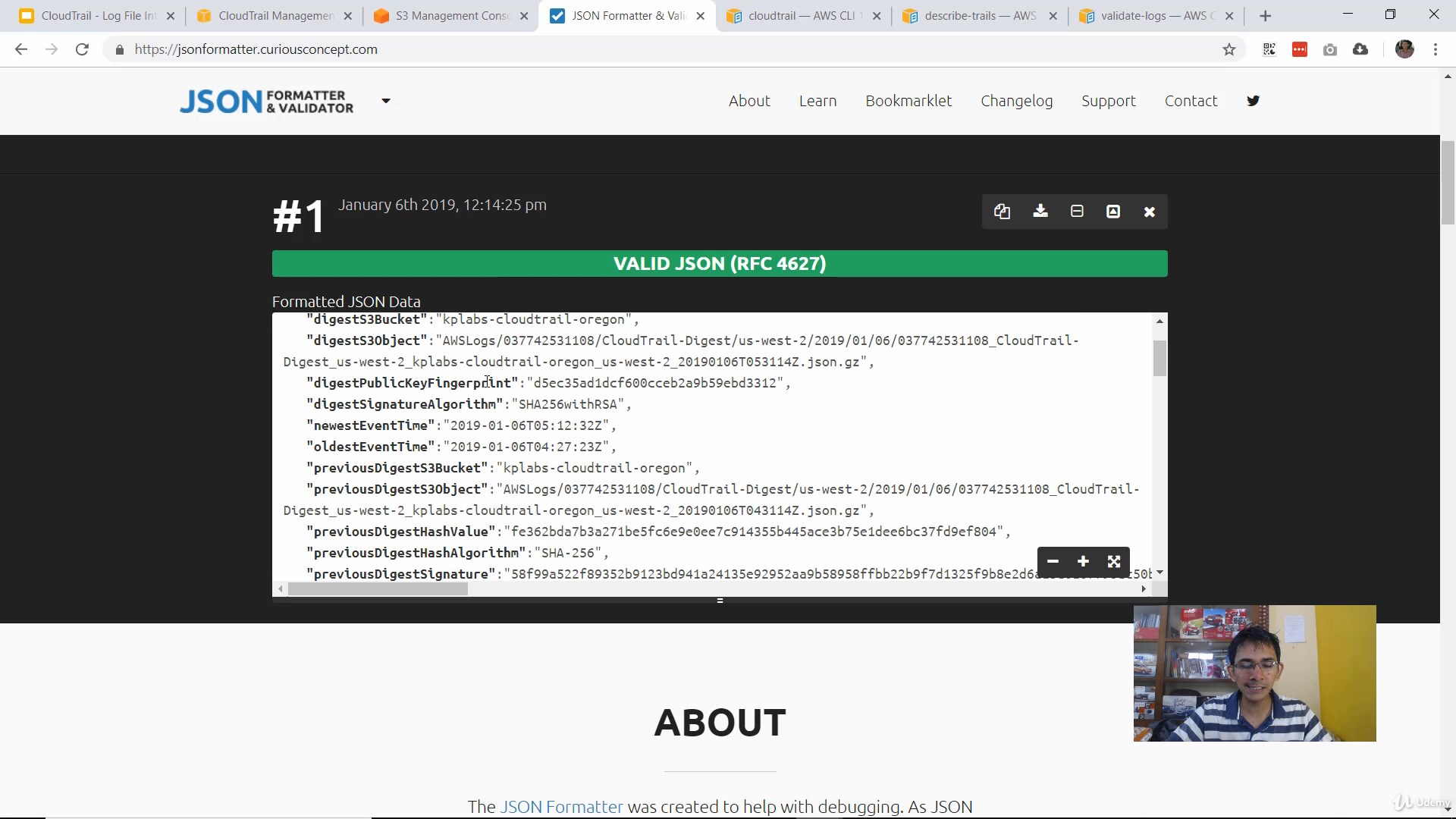Open the Learn nav link

coord(817,101)
